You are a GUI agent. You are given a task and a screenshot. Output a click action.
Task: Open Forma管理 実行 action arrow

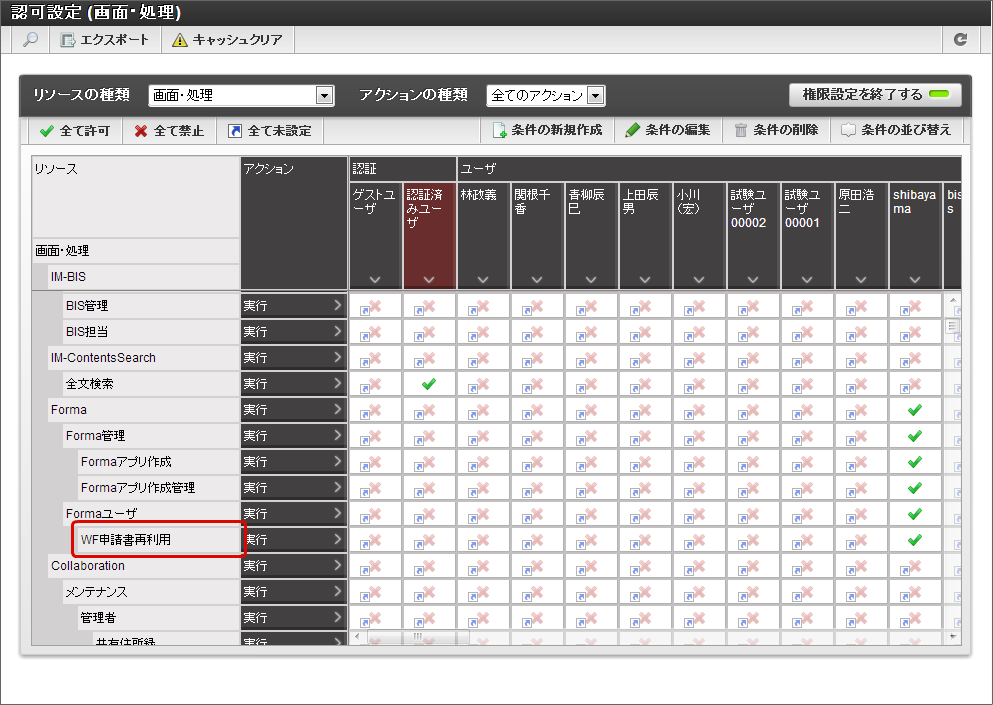point(338,435)
